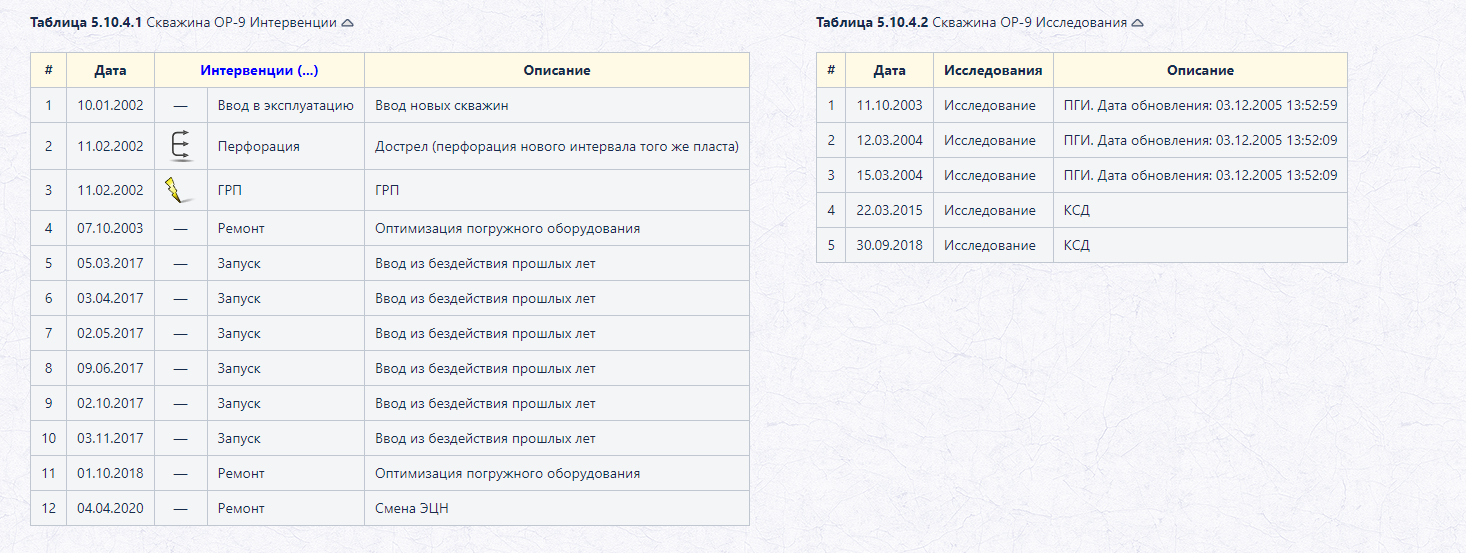Image resolution: width=1466 pixels, height=553 pixels.
Task: Select the Ввод в эксплуатацию cell
Action: click(286, 105)
